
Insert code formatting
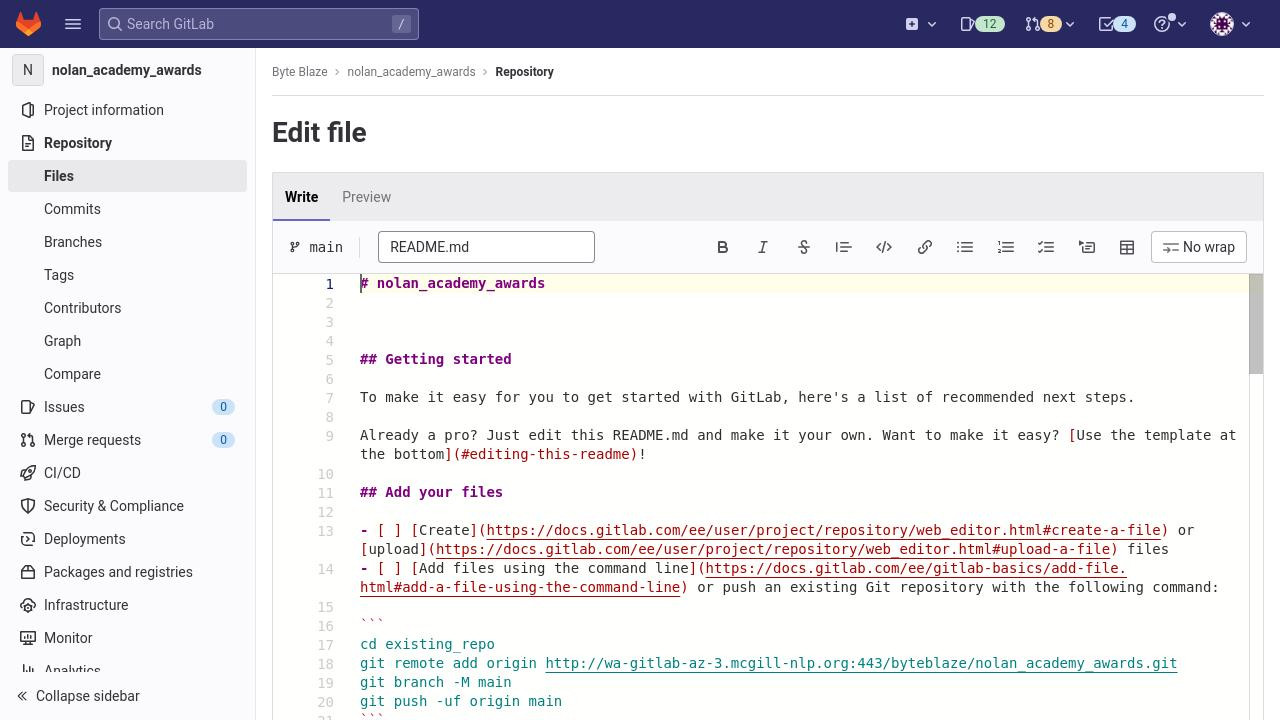(x=884, y=247)
